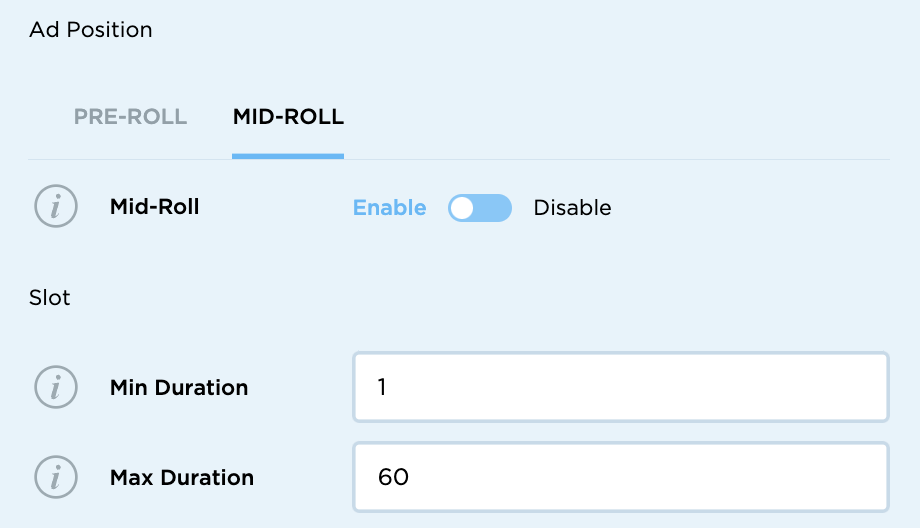Click the value 1 in Min Duration
Screen dimensions: 920x528
[x=382, y=387]
